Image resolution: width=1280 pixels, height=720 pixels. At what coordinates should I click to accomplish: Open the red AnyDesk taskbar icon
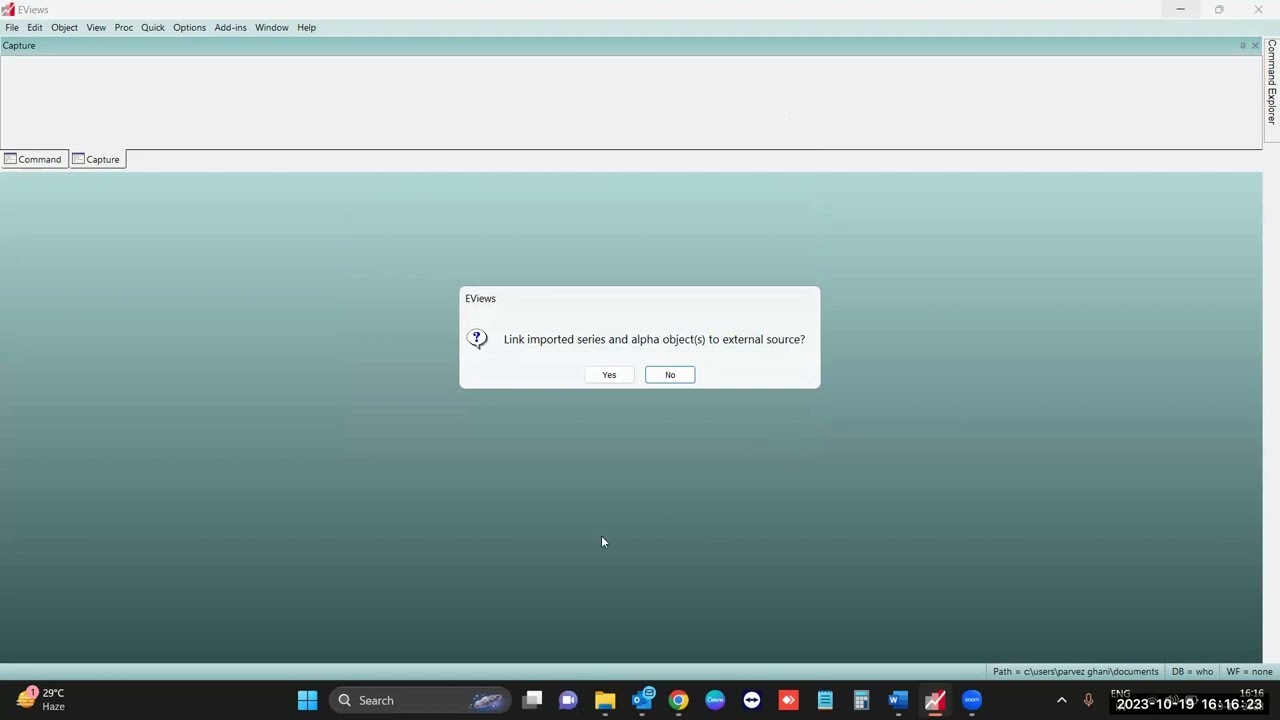coord(788,700)
